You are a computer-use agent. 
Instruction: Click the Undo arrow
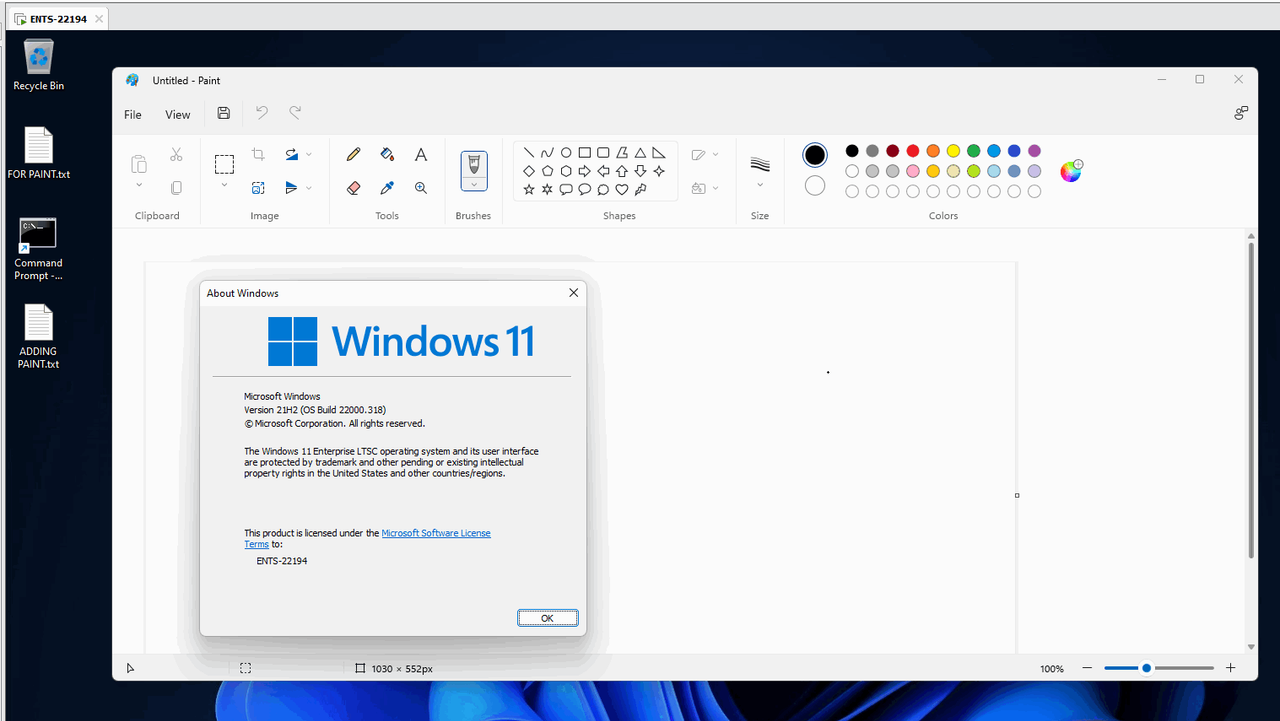tap(261, 114)
